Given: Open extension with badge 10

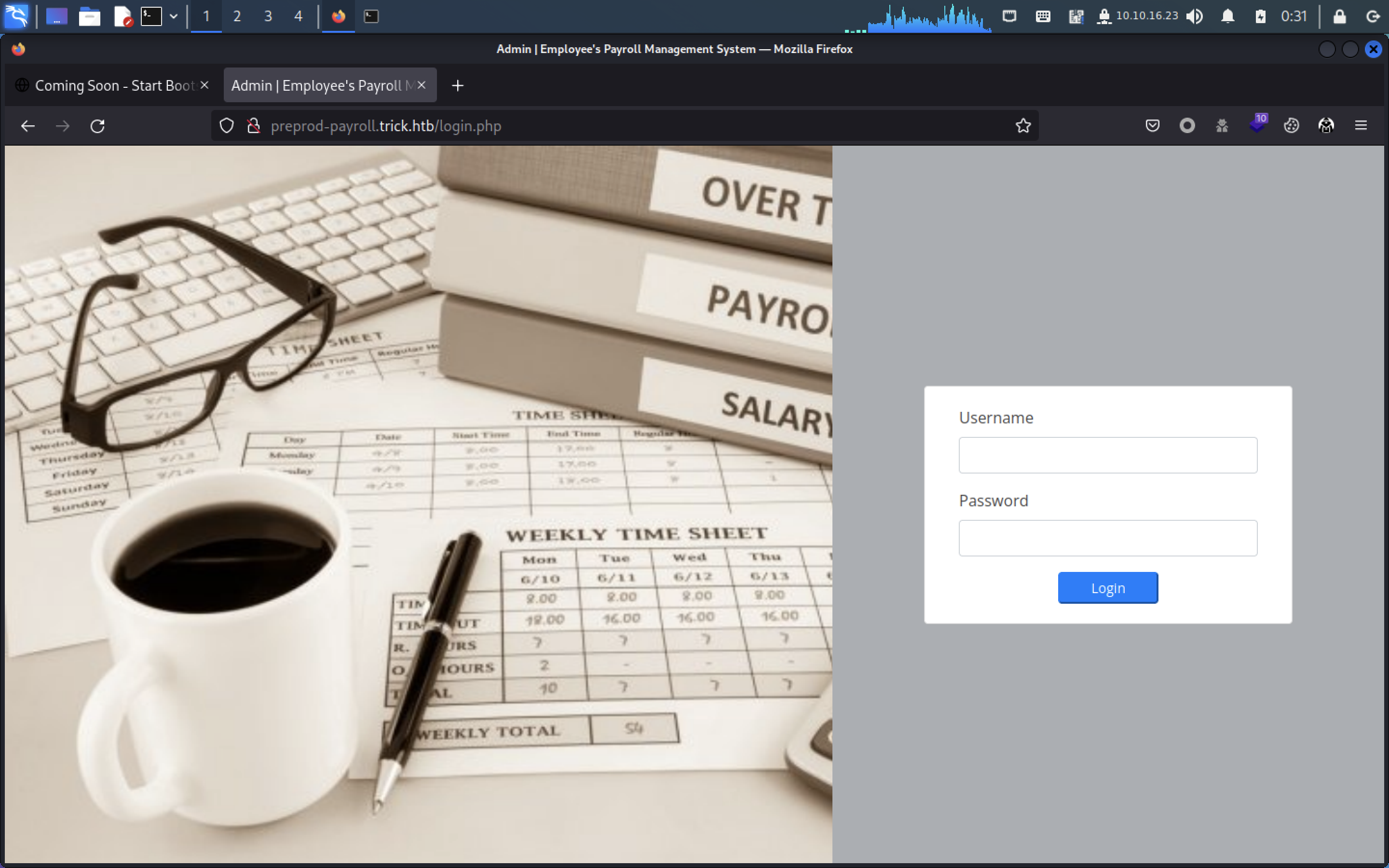Looking at the screenshot, I should 1257,124.
